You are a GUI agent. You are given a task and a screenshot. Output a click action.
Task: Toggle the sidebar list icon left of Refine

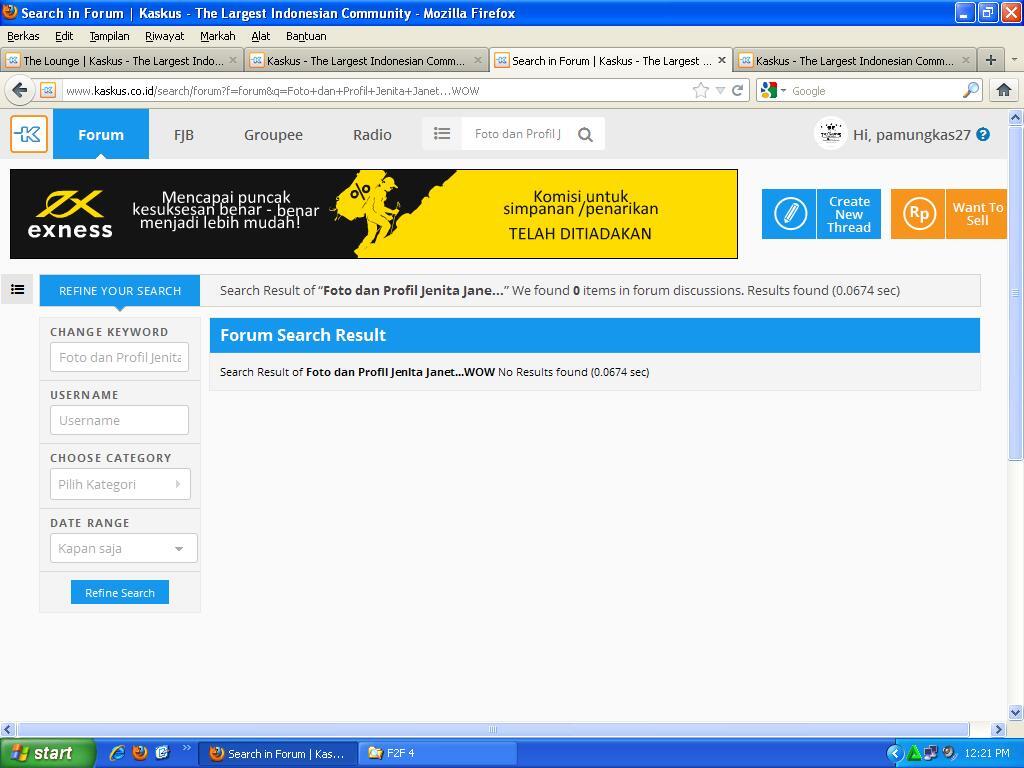pyautogui.click(x=18, y=289)
